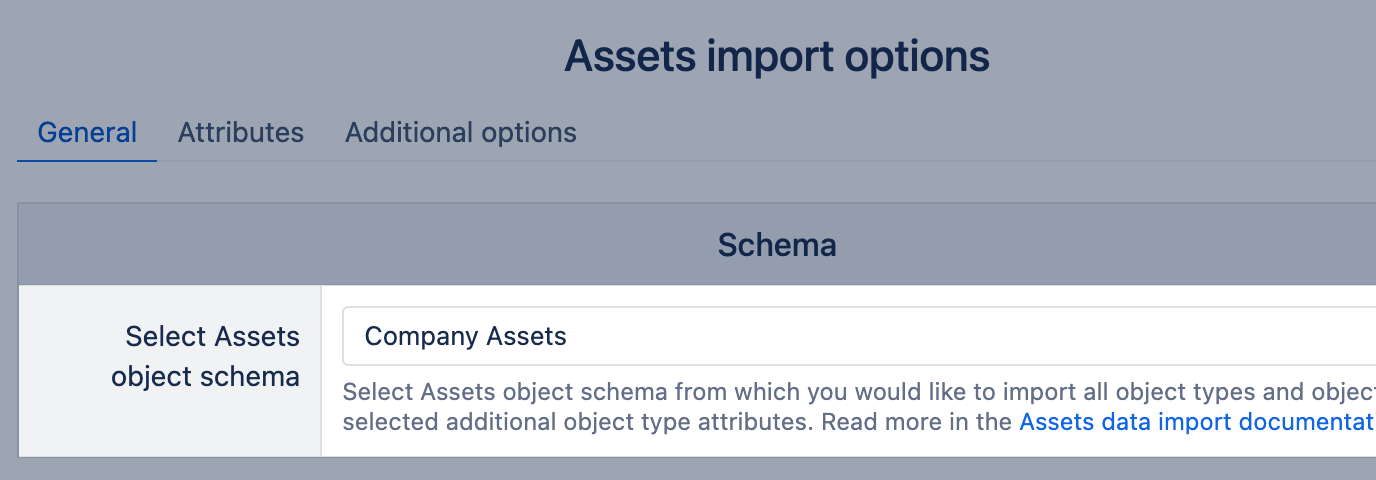Click the Assets import options page title
Viewport: 1376px width, 480px height.
[776, 56]
